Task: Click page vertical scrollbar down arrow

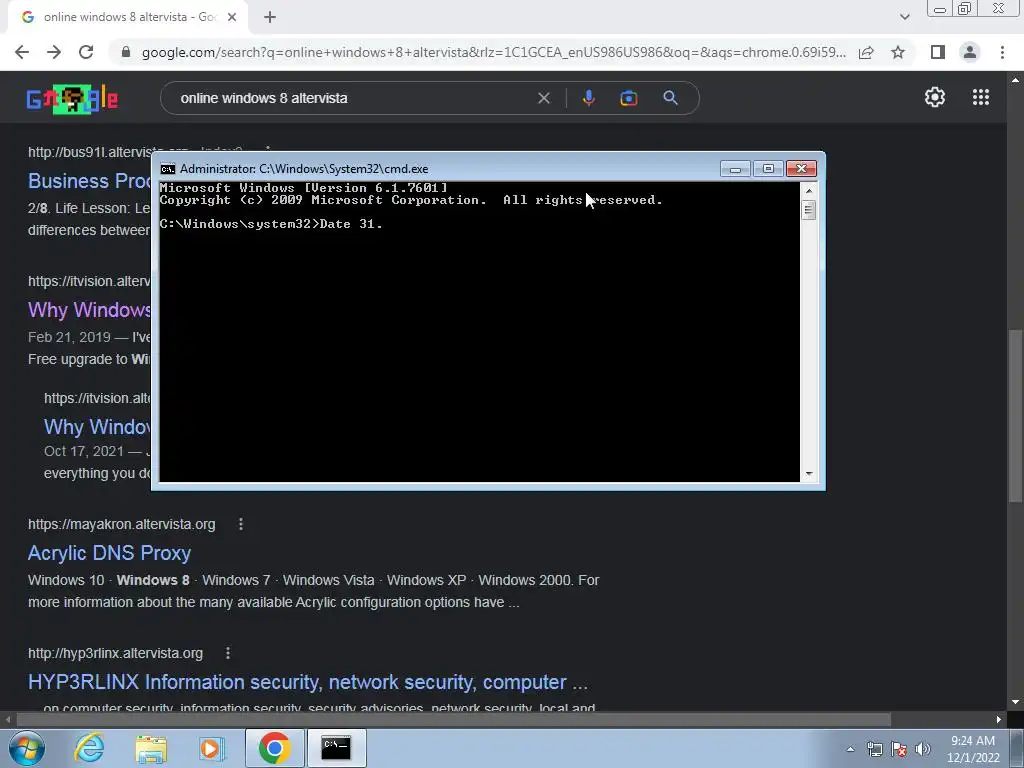Action: [1015, 703]
